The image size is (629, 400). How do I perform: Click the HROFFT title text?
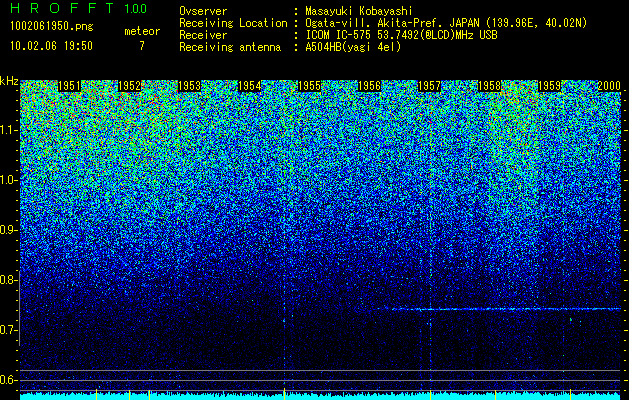click(x=62, y=8)
